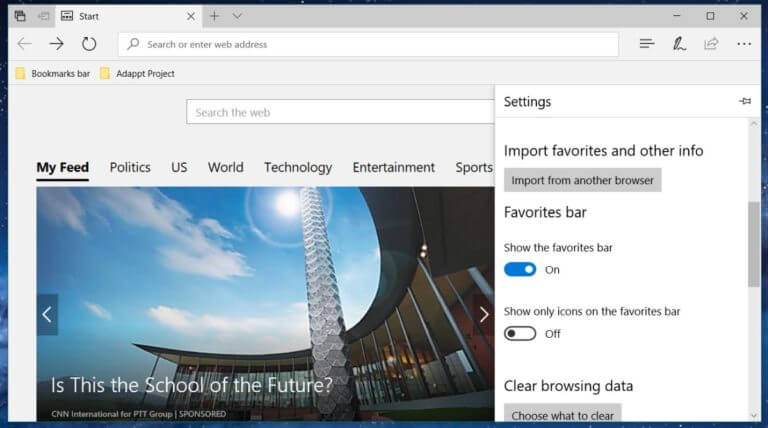Refresh the page with reload icon
The height and width of the screenshot is (428, 768).
(x=89, y=44)
